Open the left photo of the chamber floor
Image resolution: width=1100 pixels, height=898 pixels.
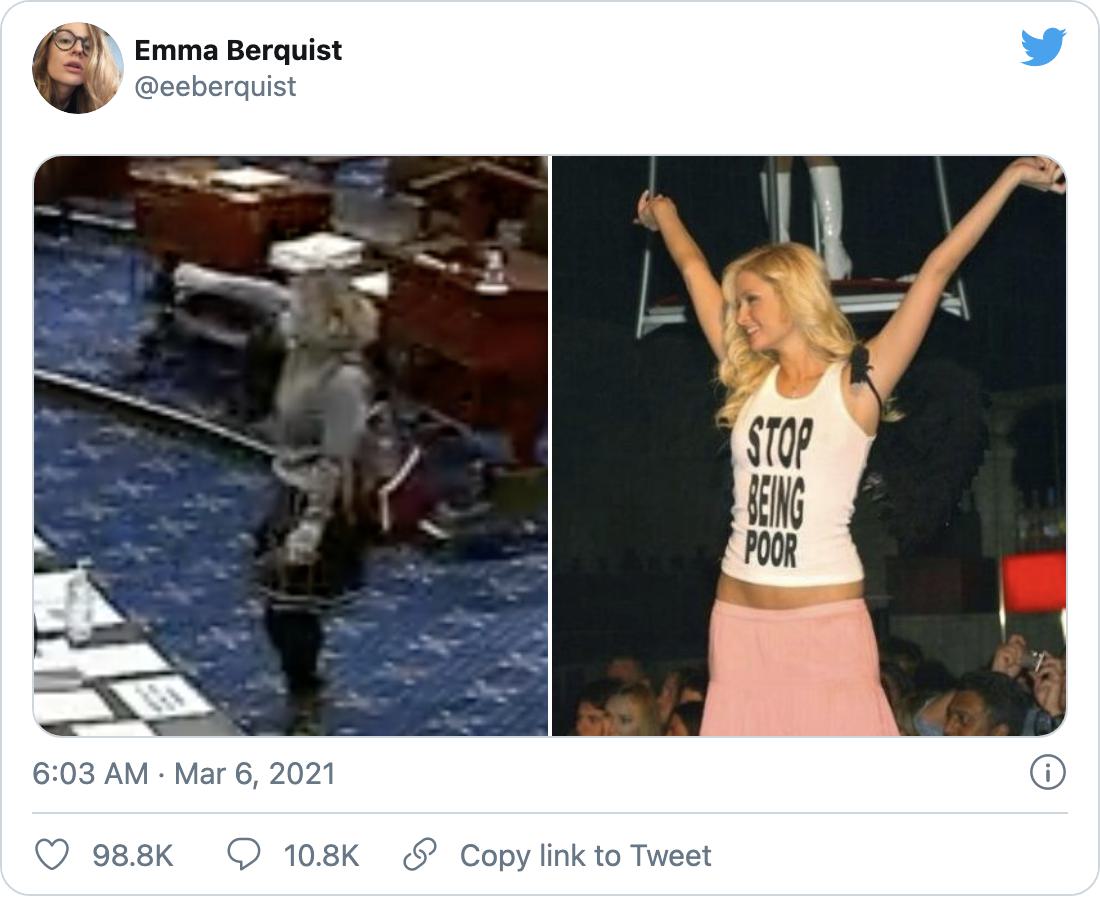pos(291,446)
